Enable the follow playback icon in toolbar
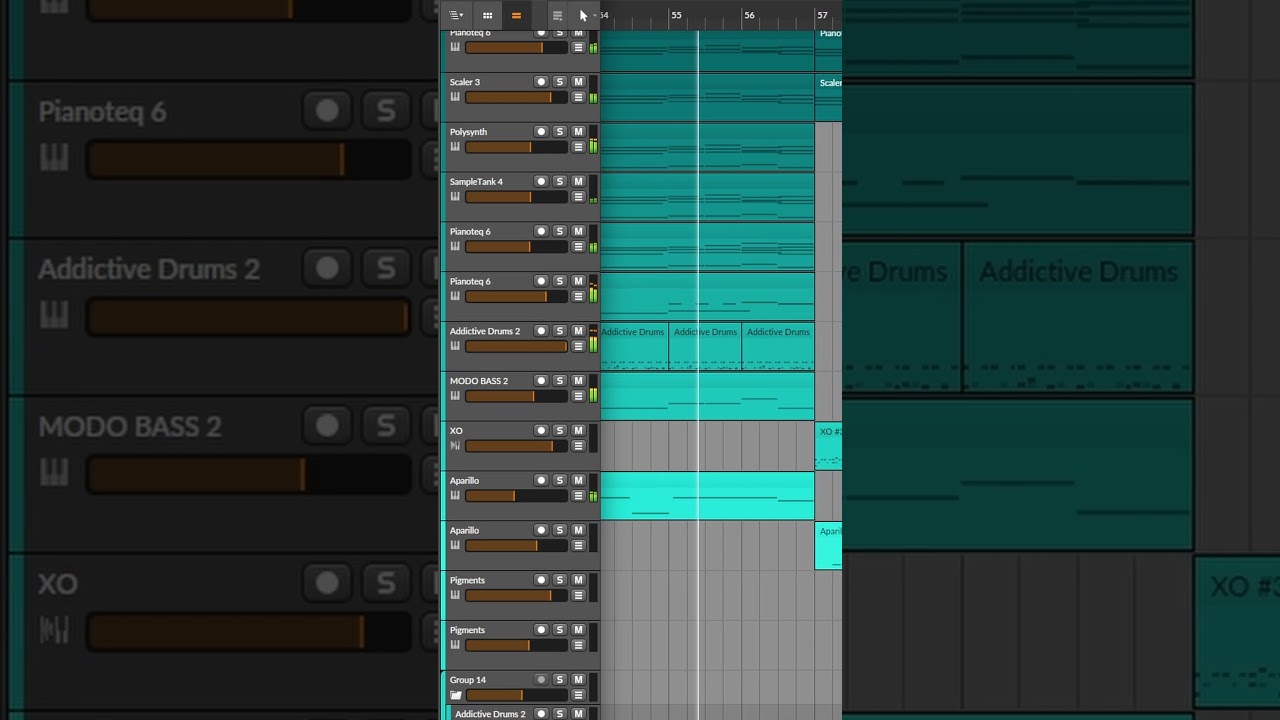 [557, 15]
